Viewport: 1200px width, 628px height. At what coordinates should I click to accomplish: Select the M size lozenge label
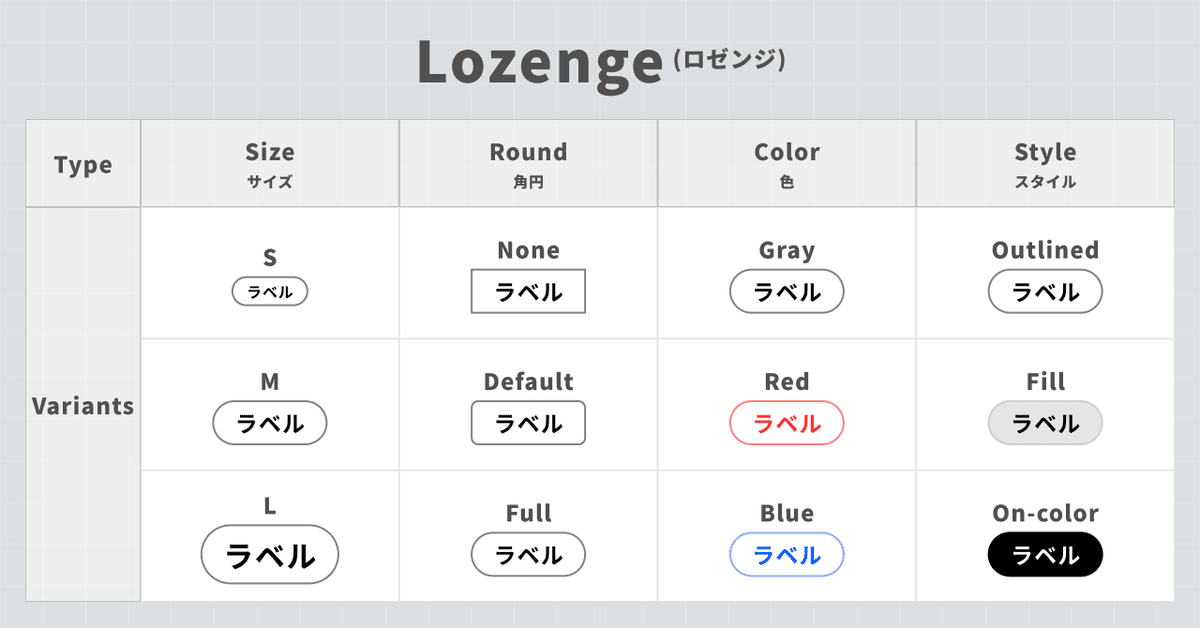click(x=270, y=423)
